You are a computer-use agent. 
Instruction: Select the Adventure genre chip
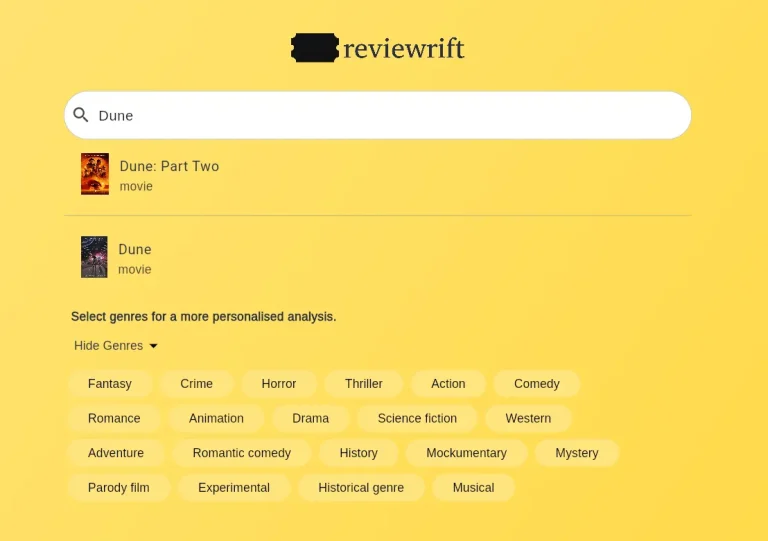[x=116, y=453]
